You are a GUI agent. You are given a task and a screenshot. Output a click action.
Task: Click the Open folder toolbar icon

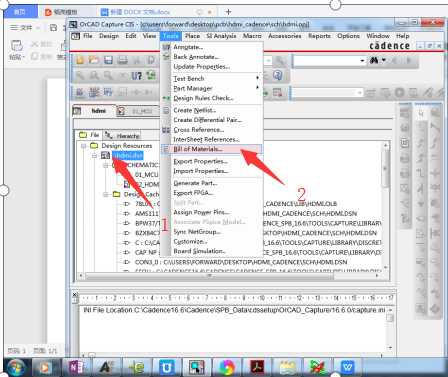pos(94,60)
